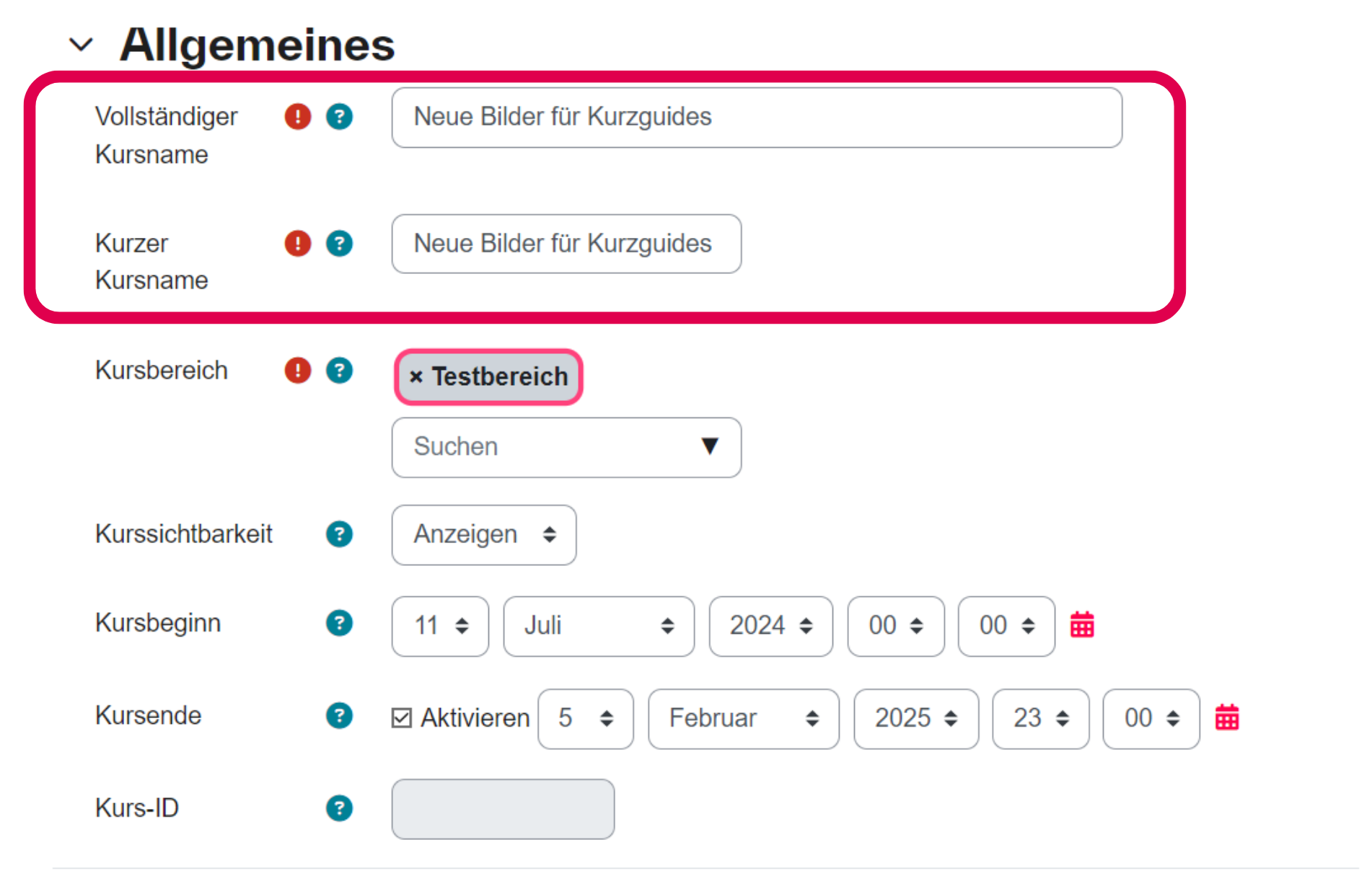The width and height of the screenshot is (1372, 889).
Task: Open the Kursende month dropdown showing Februar
Action: (743, 719)
